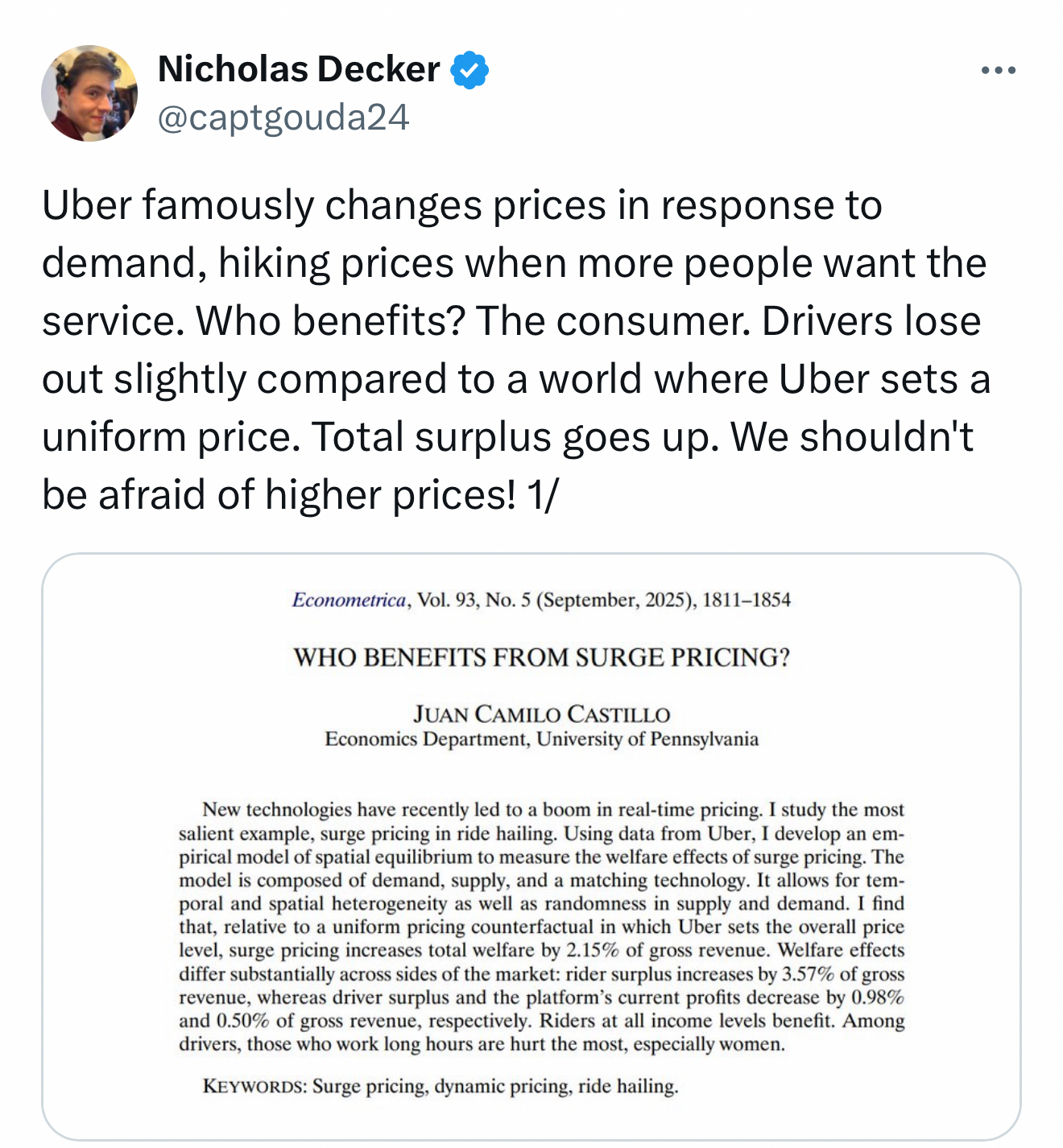Click the "2.15%" figure in abstract
The height and width of the screenshot is (1148, 1063).
(x=592, y=950)
